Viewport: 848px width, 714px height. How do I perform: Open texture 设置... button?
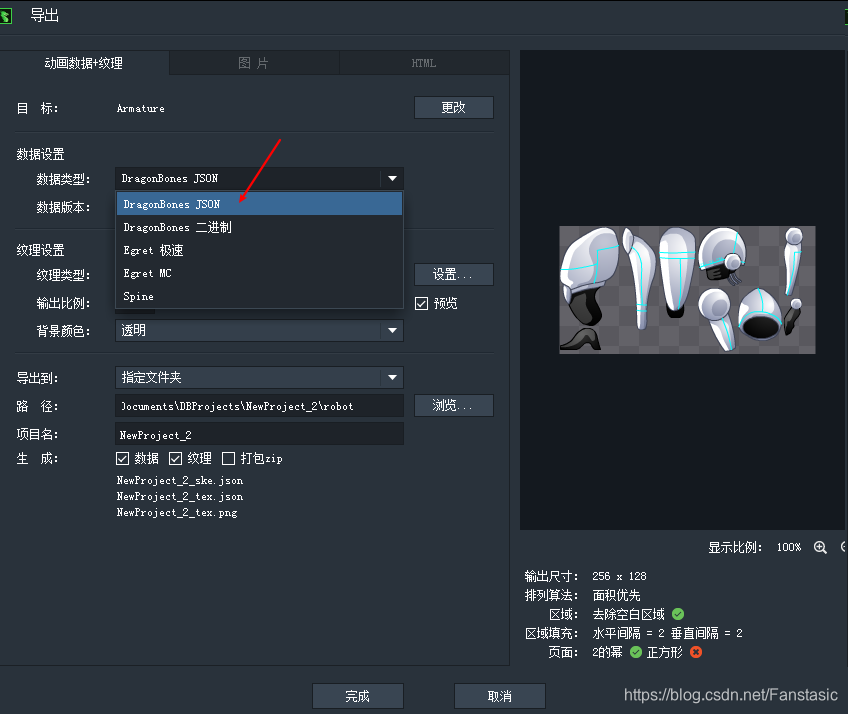[454, 274]
